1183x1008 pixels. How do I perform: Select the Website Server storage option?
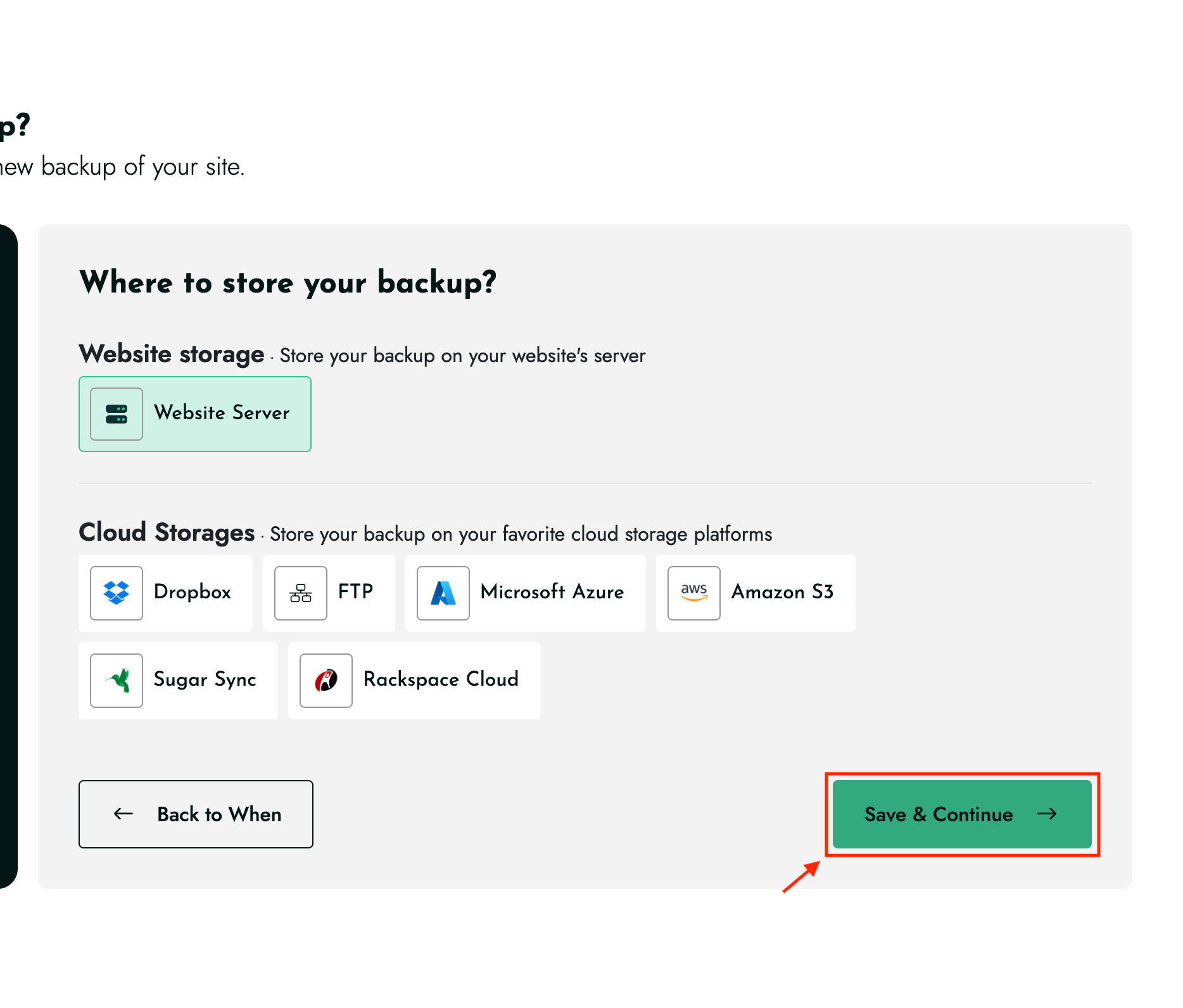point(195,414)
